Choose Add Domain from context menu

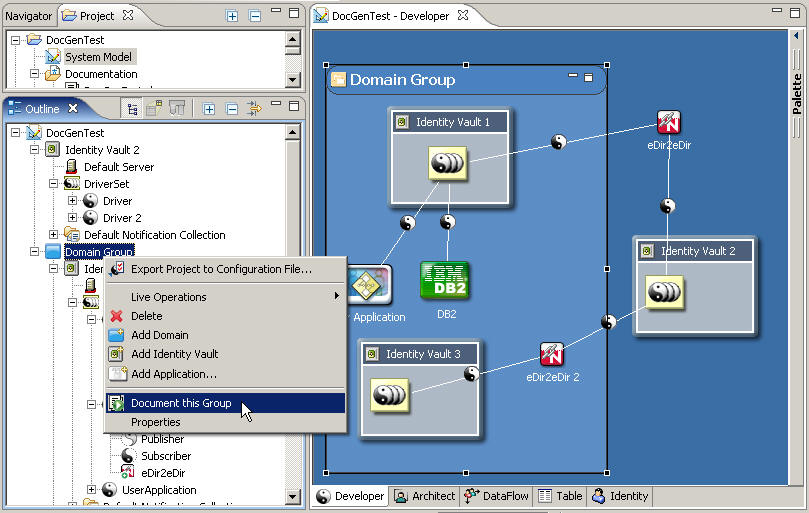(225, 335)
